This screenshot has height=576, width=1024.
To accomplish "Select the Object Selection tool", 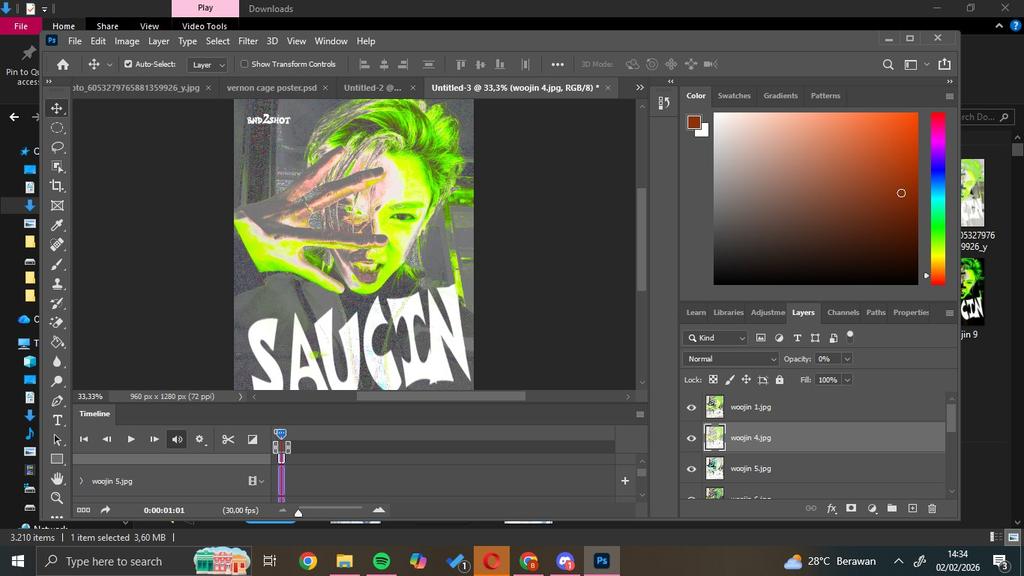I will coord(57,167).
